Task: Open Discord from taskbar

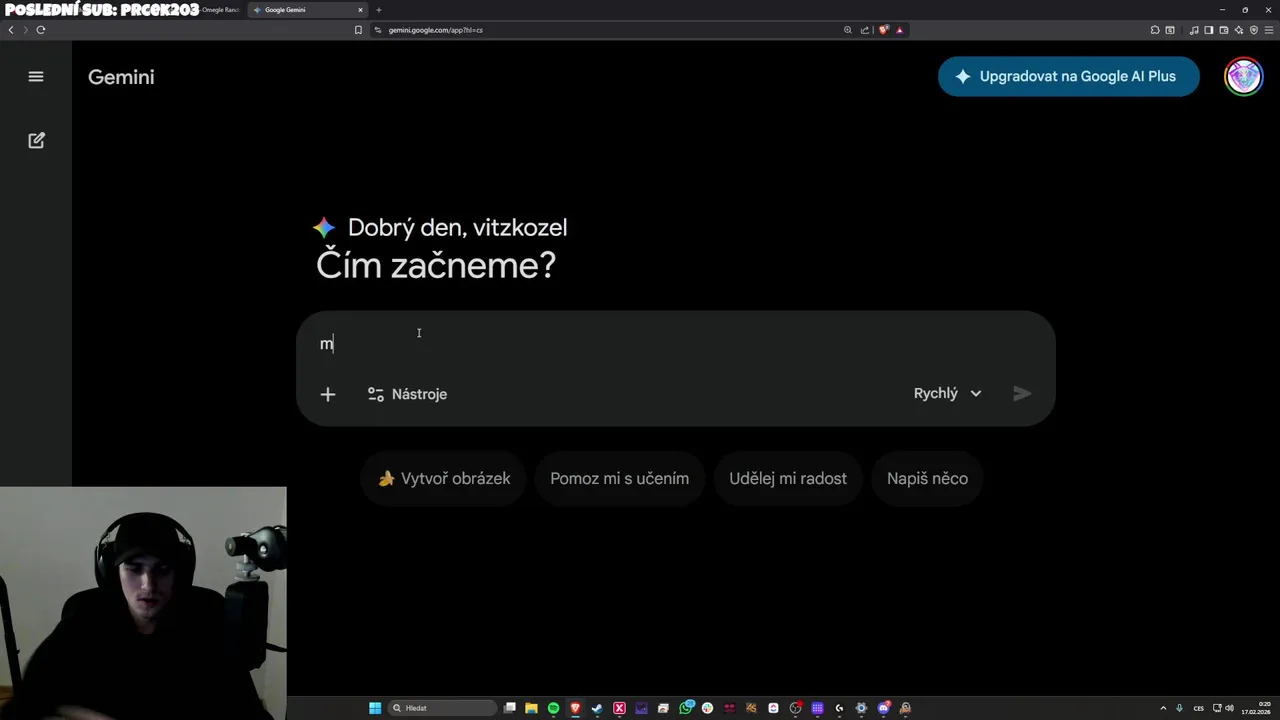Action: [884, 708]
